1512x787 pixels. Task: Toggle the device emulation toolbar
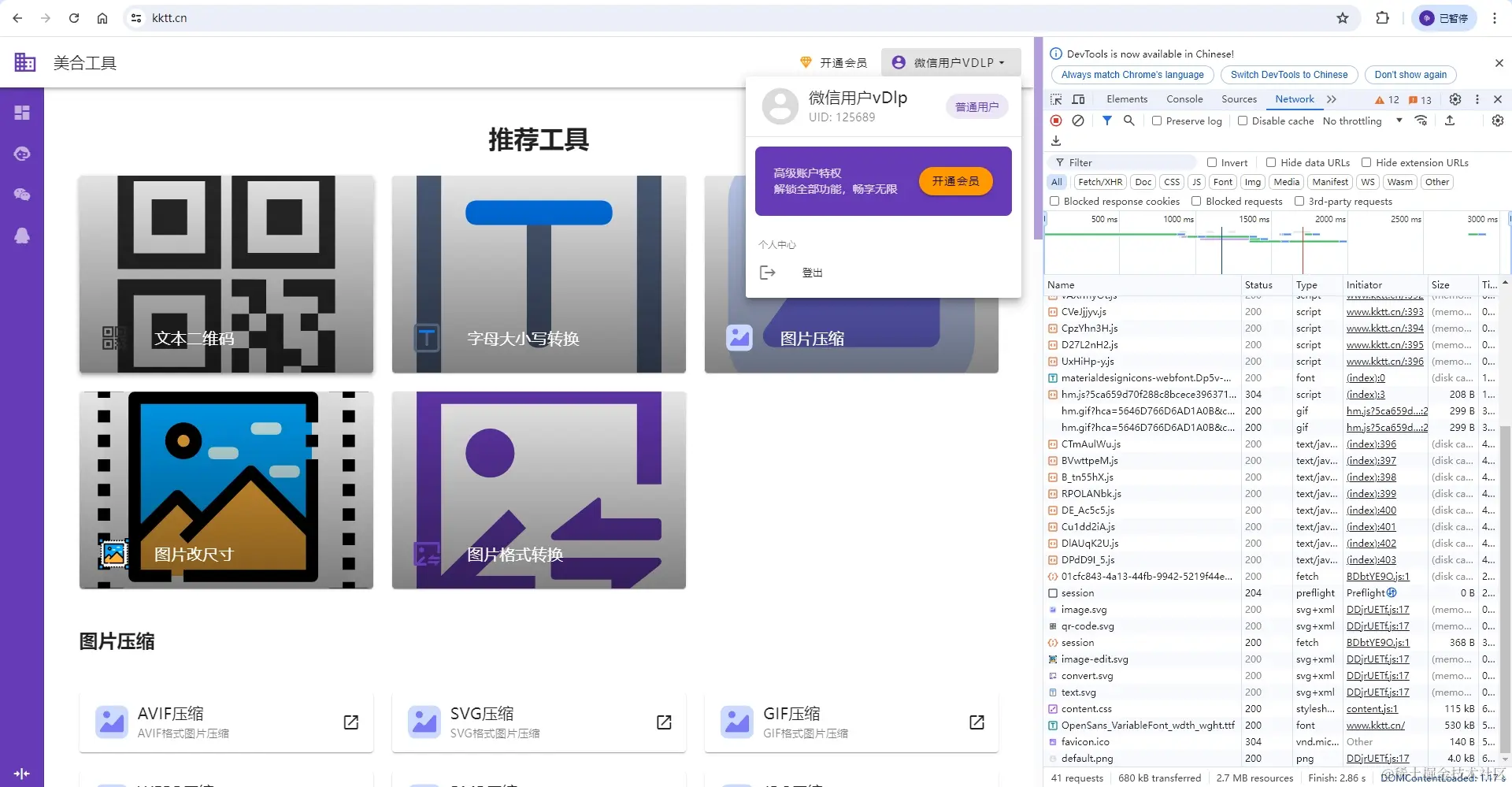pyautogui.click(x=1078, y=99)
